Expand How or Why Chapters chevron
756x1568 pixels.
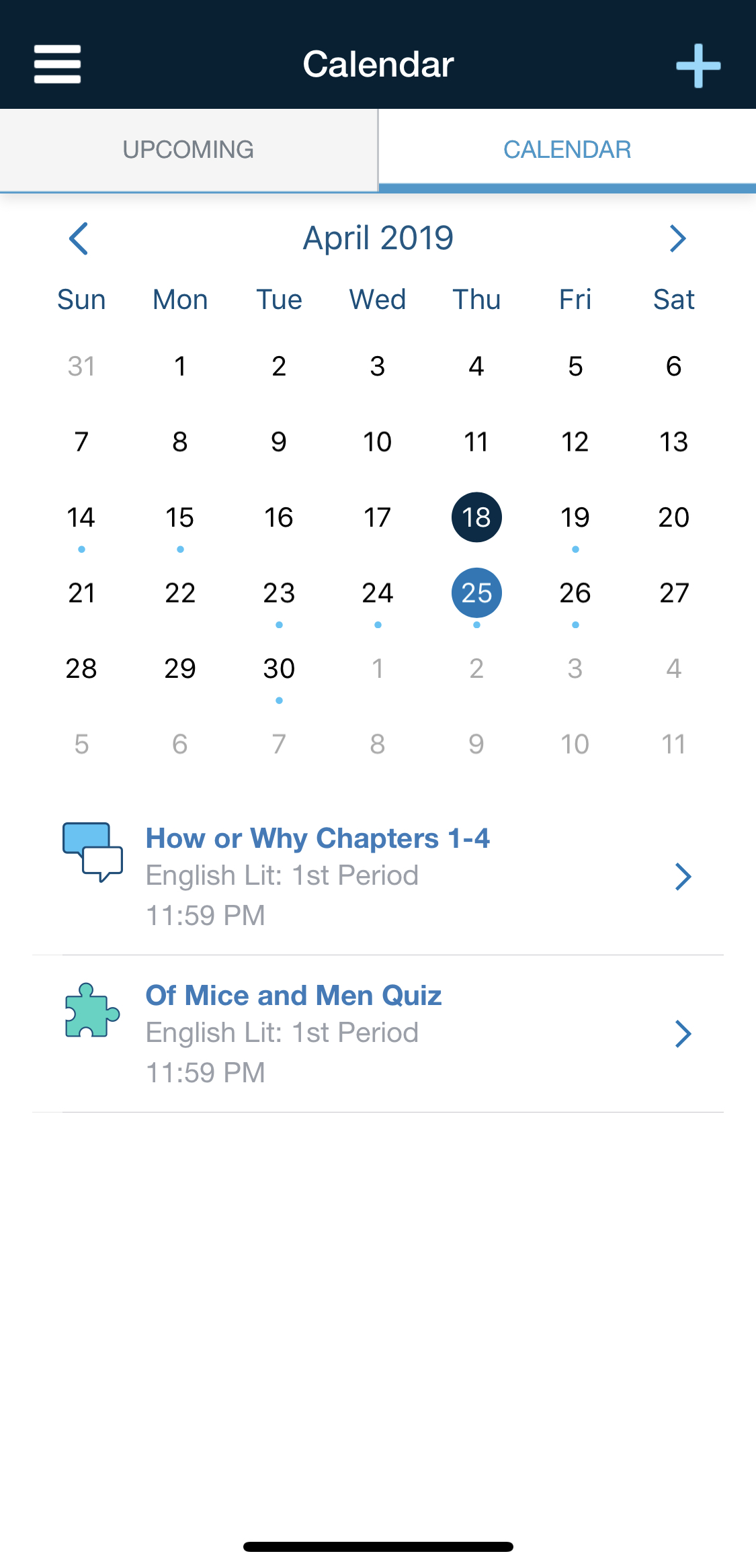tap(683, 877)
